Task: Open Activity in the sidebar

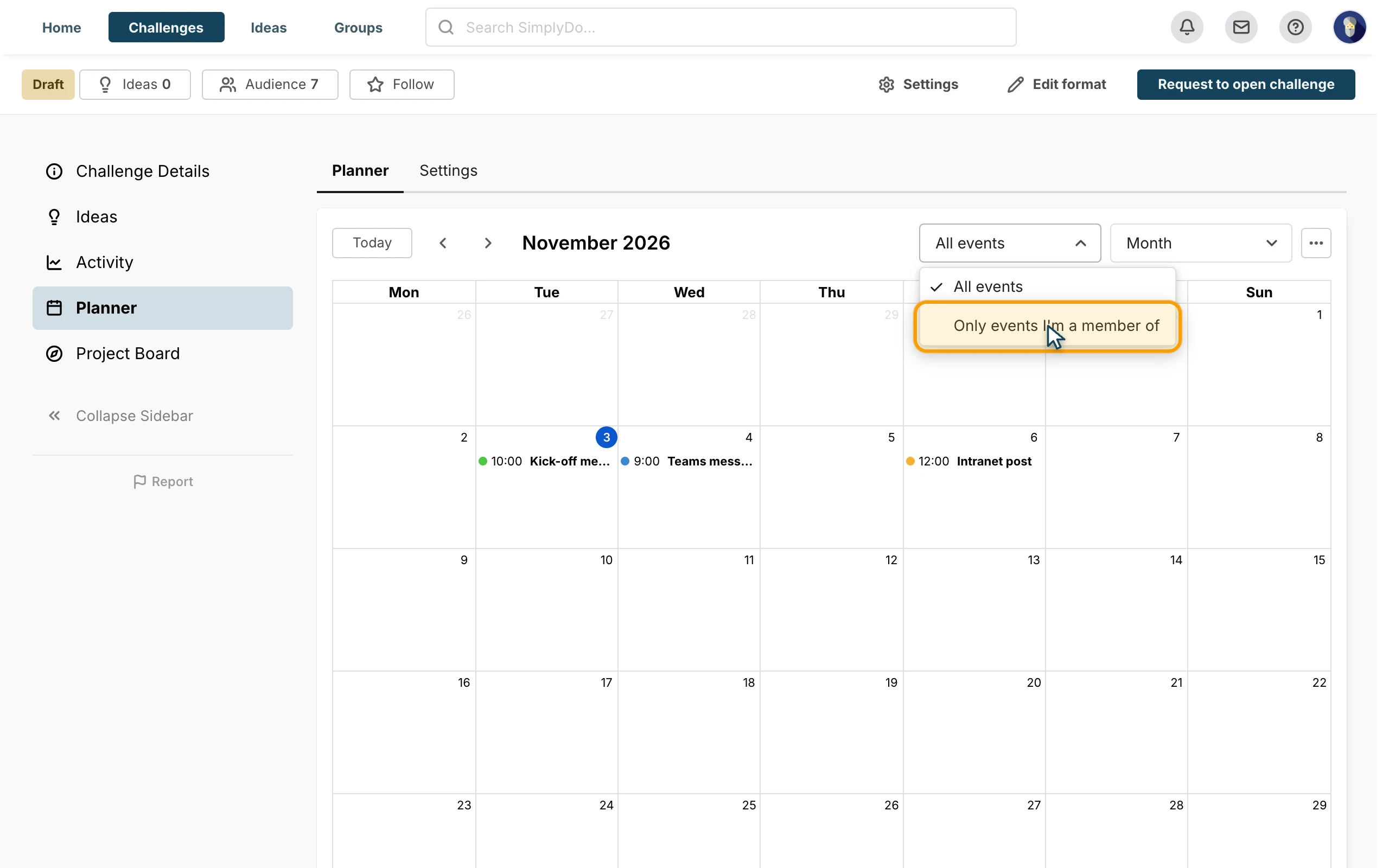Action: coord(162,263)
